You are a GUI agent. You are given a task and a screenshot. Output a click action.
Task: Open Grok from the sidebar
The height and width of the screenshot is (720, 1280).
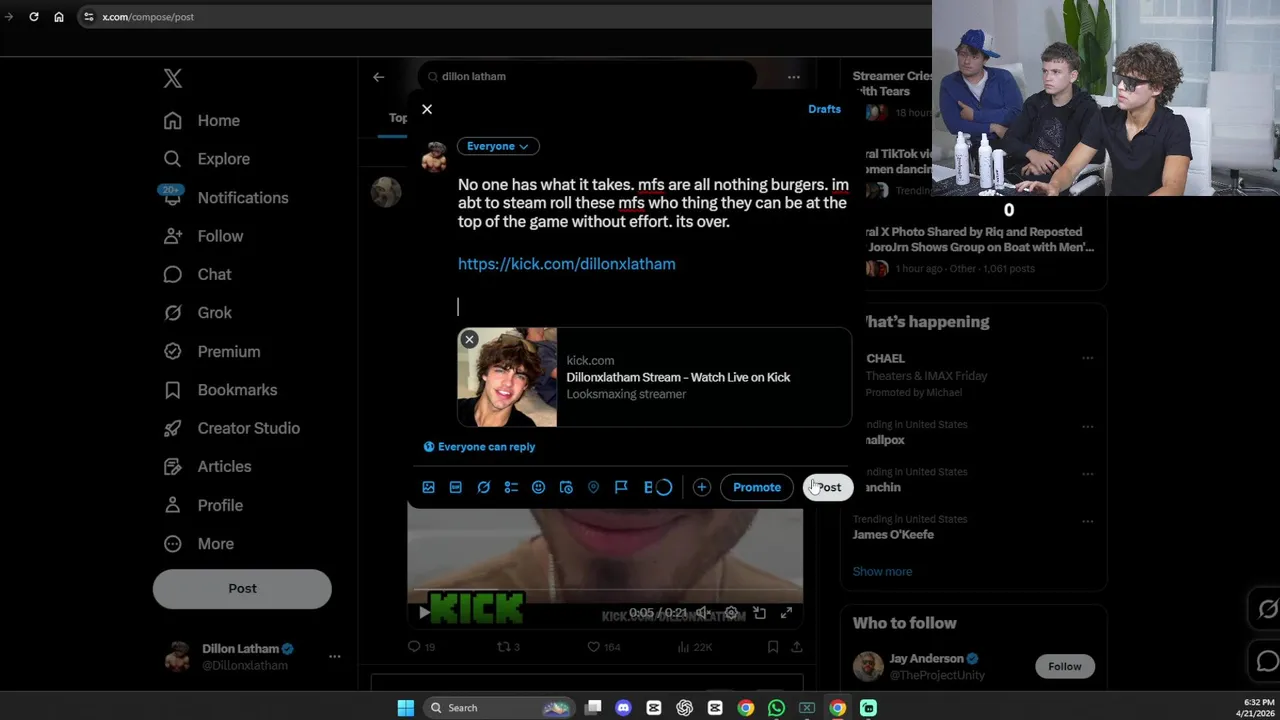pyautogui.click(x=198, y=313)
